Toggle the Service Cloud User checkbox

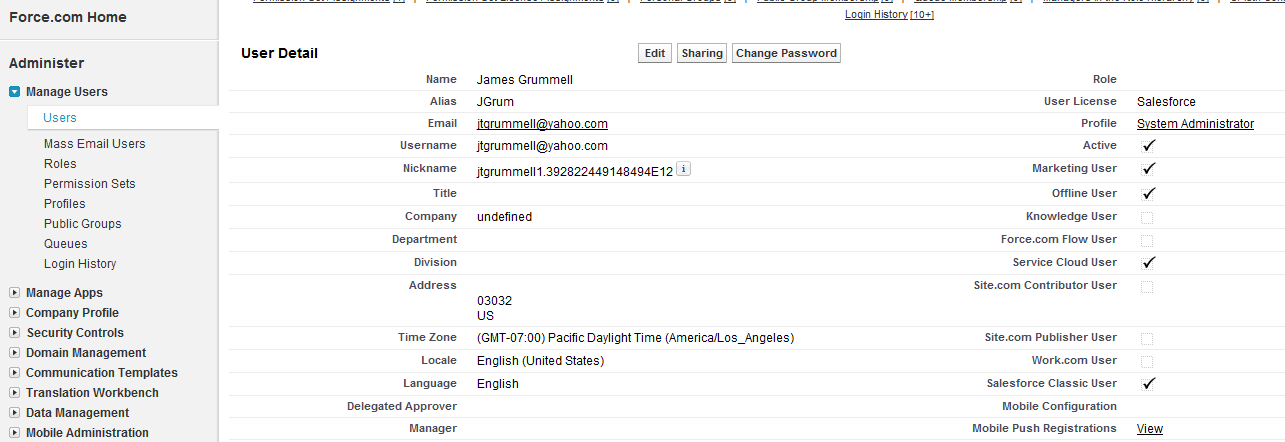(x=1148, y=263)
